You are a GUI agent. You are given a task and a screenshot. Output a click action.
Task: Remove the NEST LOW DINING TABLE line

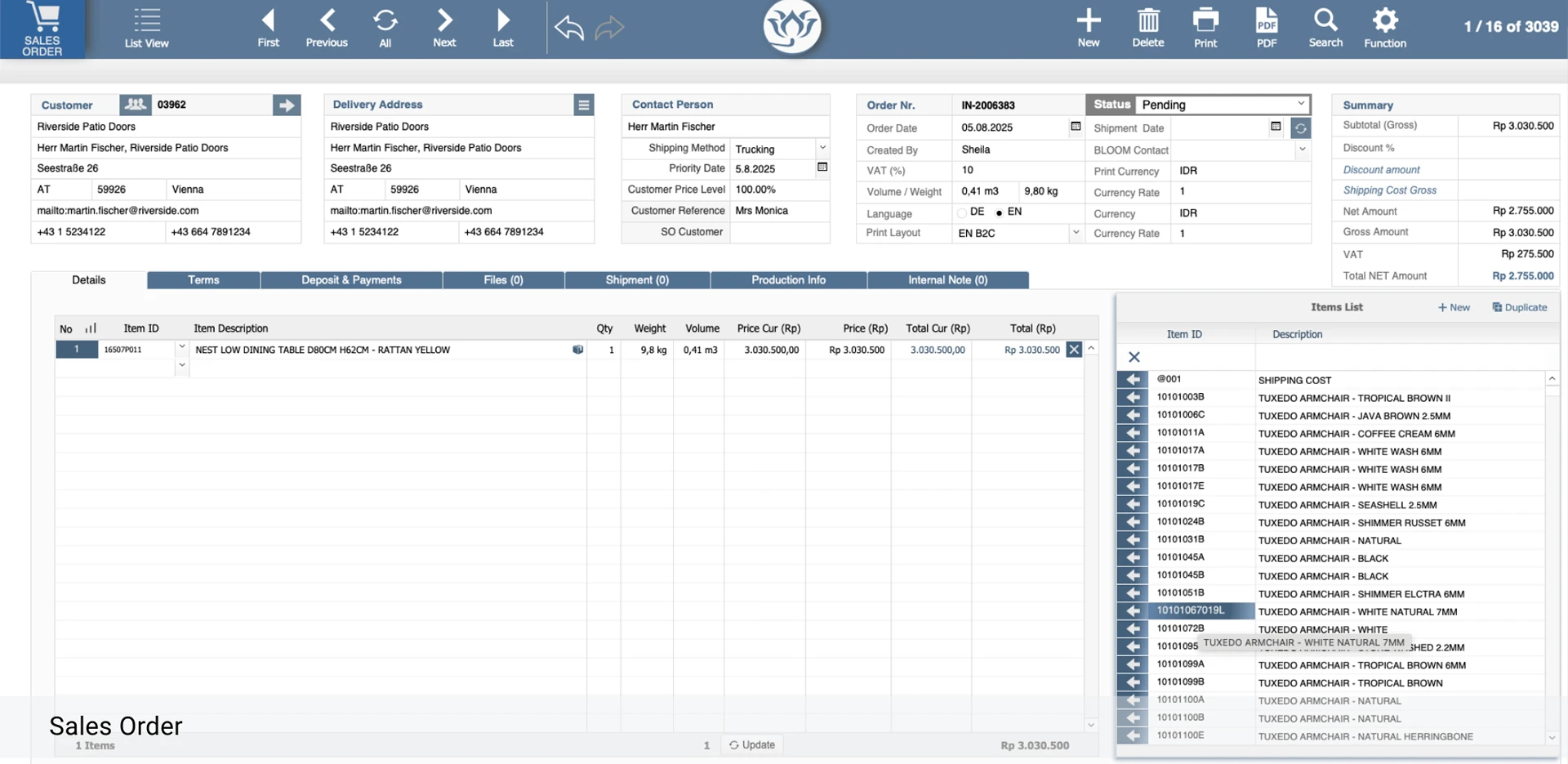click(x=1074, y=350)
